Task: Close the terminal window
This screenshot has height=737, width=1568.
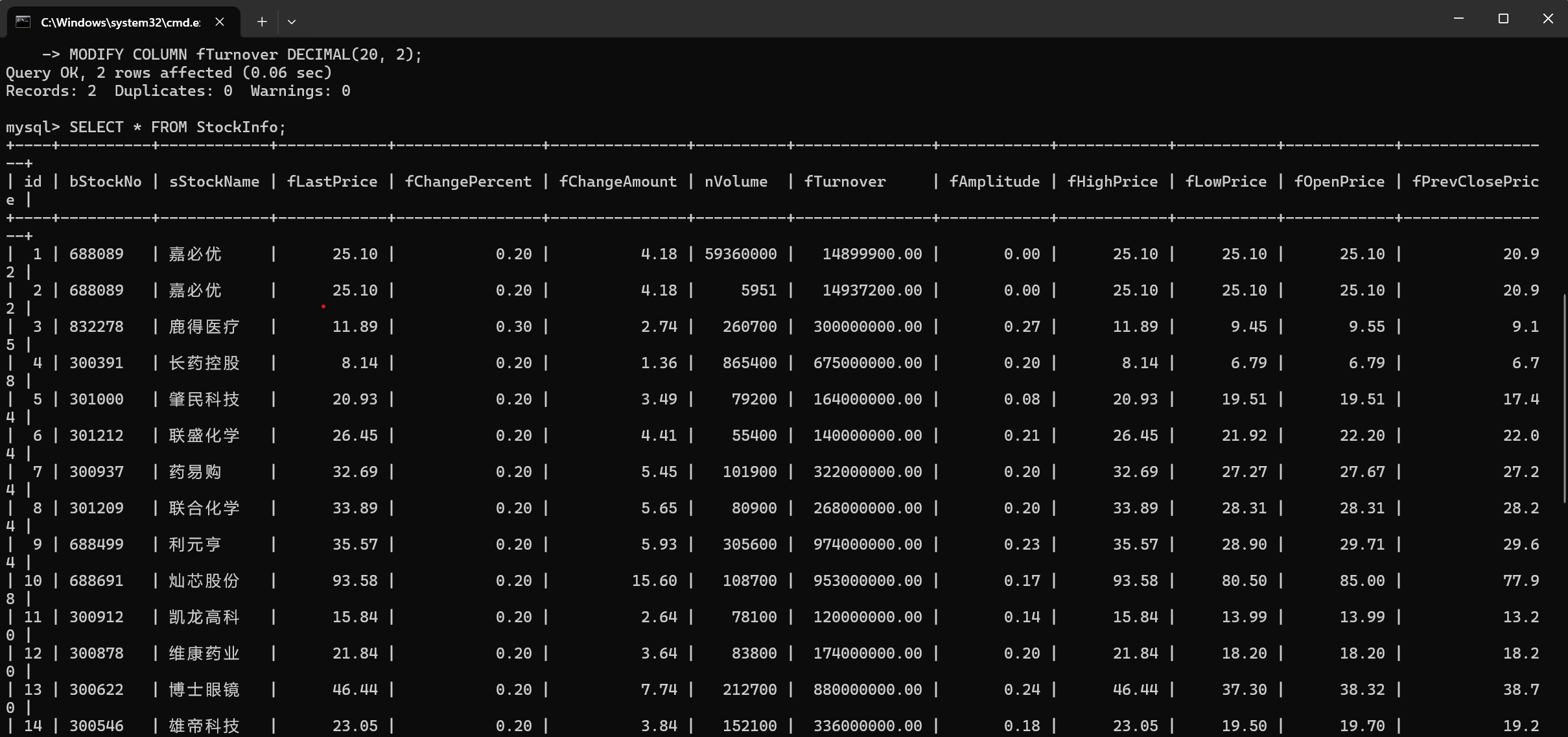Action: [x=1548, y=19]
